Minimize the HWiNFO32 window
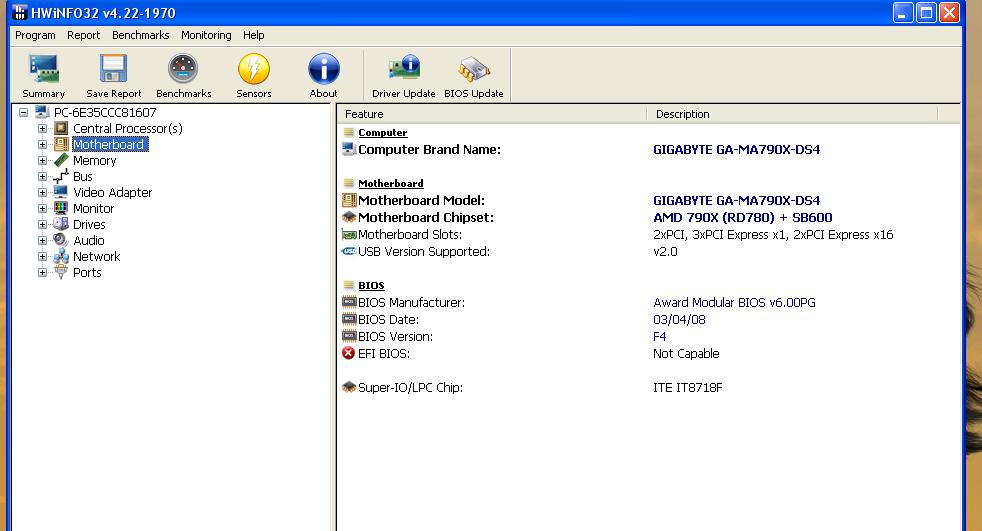Screen dimensions: 982x531 click(902, 13)
